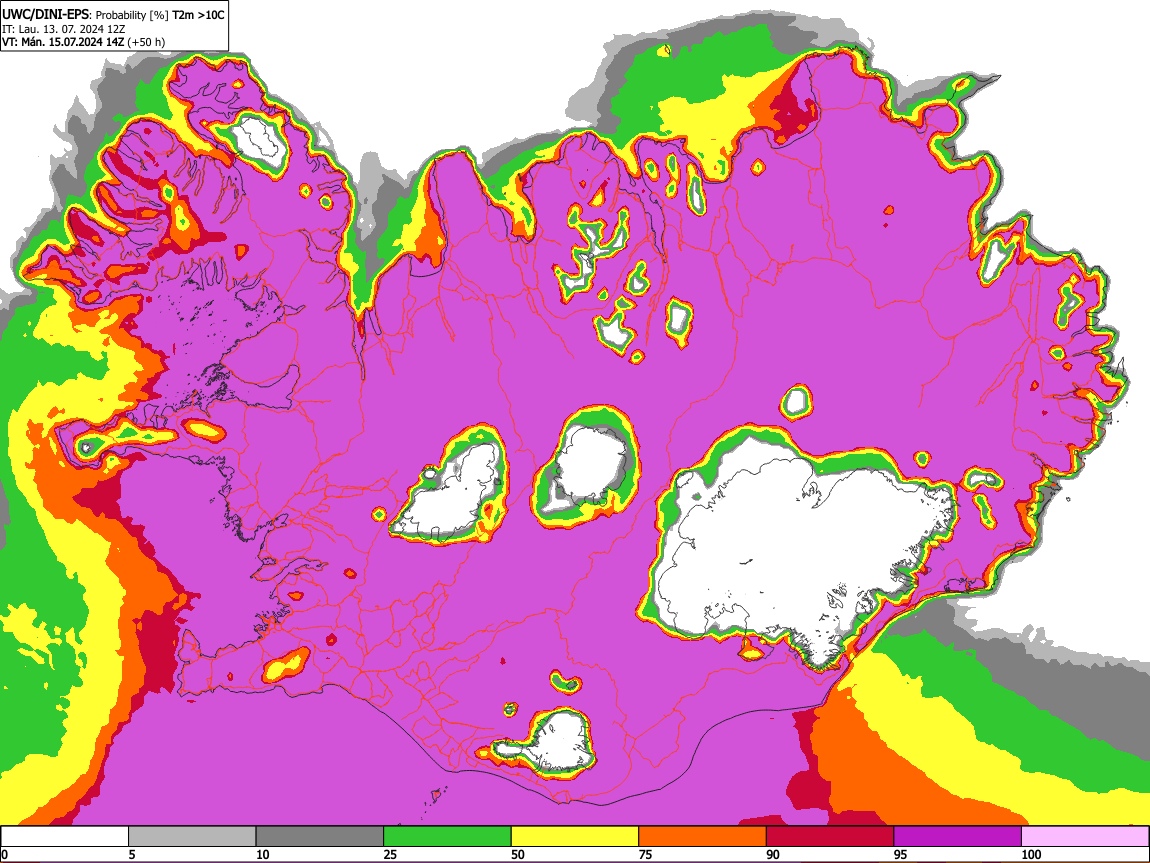Click the 'IT: Lau. 13. 07. 2024 12Z' line
The width and height of the screenshot is (1150, 863).
coord(64,29)
